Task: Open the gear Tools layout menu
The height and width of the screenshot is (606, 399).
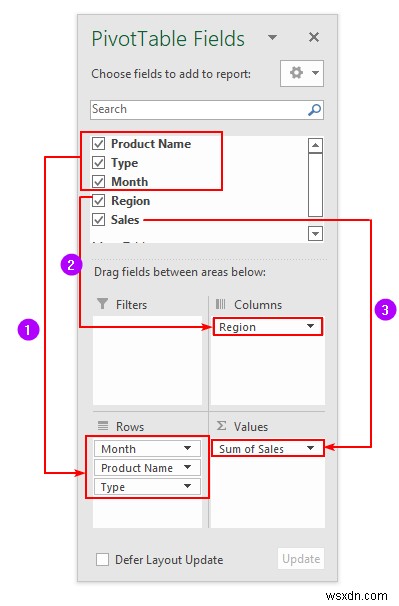Action: pos(302,73)
